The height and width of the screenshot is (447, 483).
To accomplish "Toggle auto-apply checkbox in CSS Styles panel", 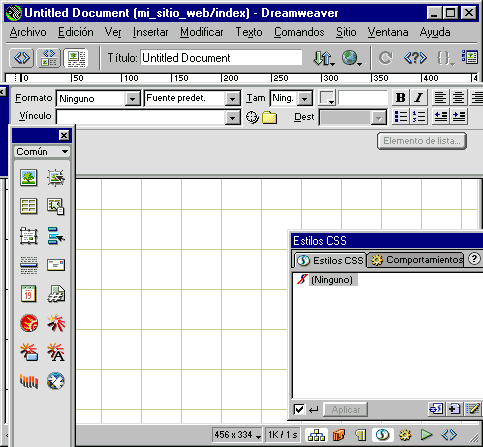I will 299,409.
